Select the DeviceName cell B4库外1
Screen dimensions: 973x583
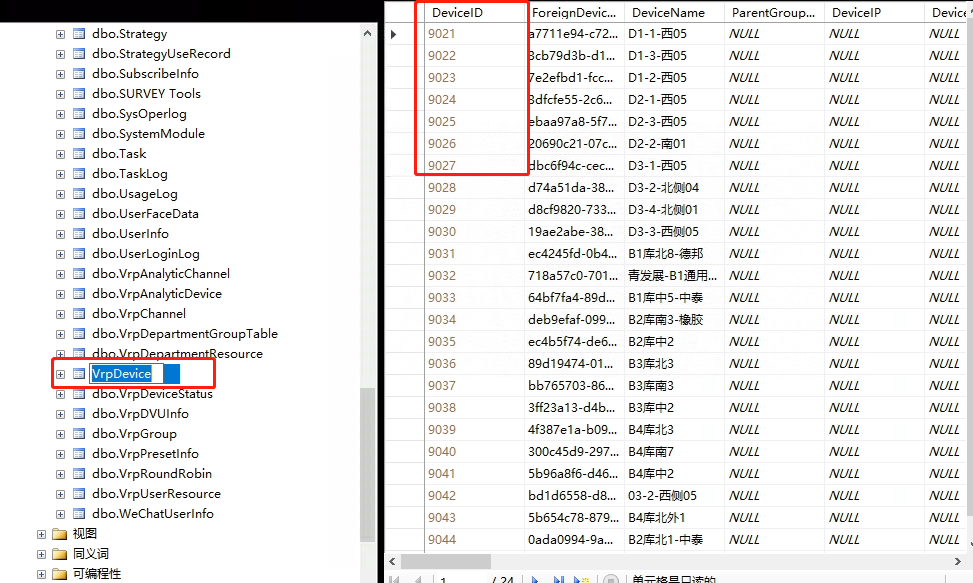[674, 517]
